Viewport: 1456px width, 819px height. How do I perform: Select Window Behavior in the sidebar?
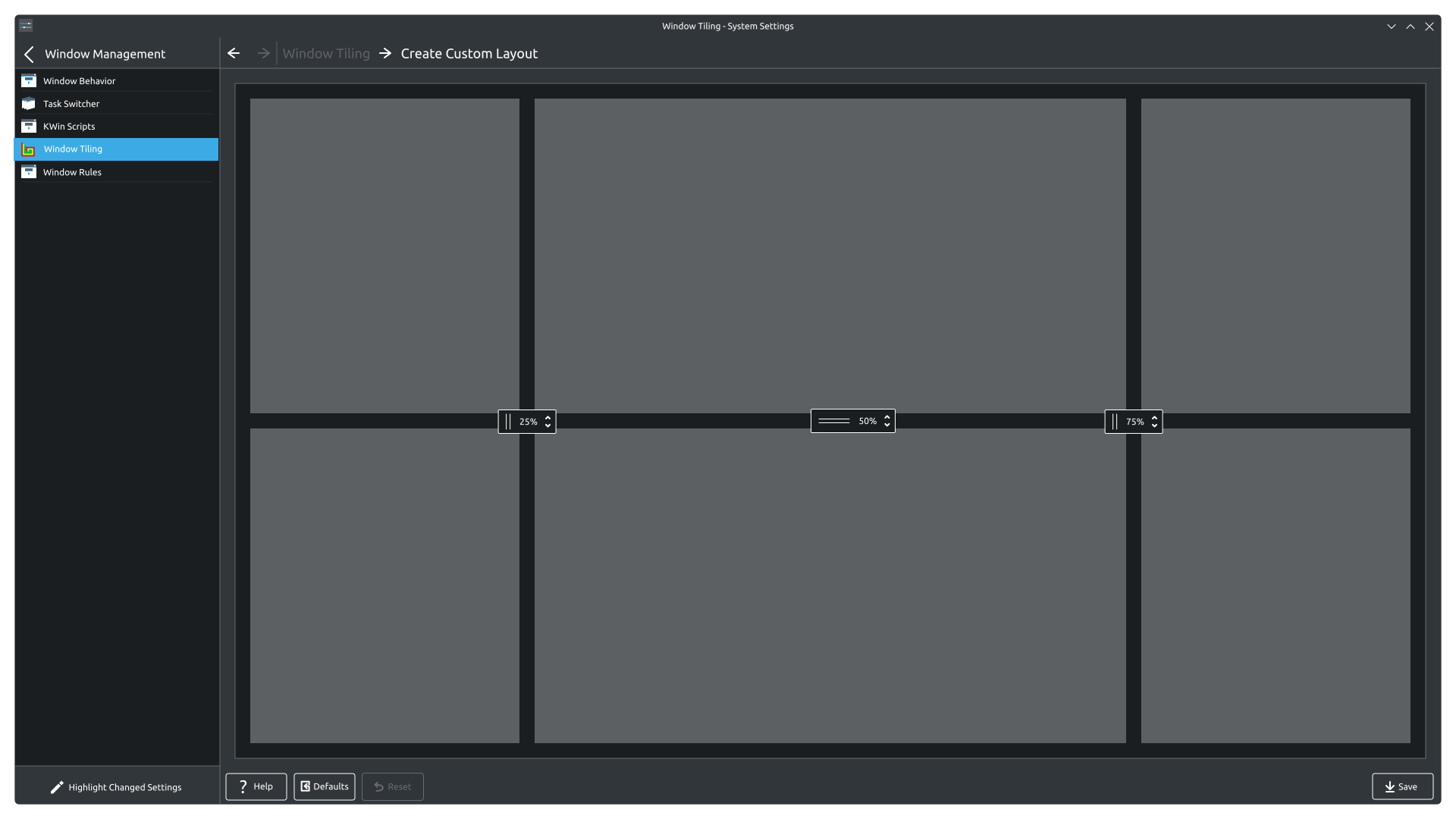pyautogui.click(x=78, y=81)
